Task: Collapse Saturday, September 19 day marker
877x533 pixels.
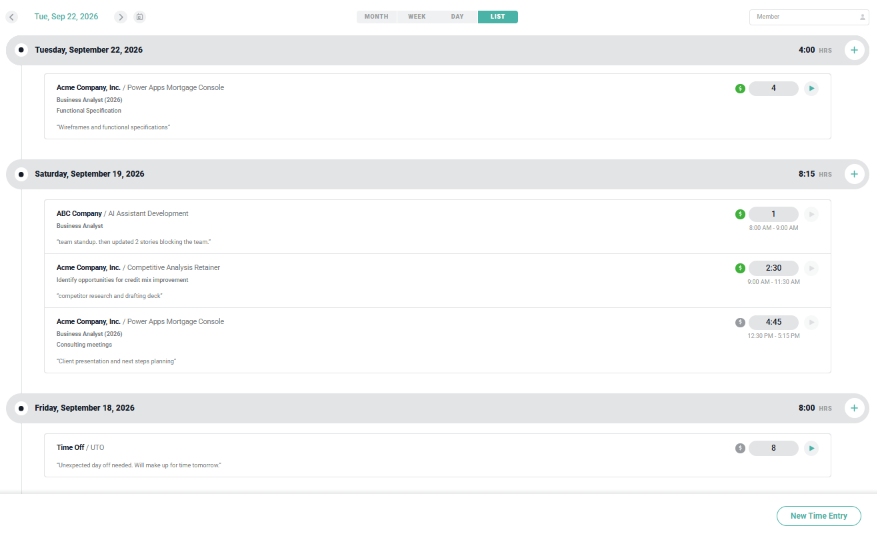Action: (x=21, y=174)
